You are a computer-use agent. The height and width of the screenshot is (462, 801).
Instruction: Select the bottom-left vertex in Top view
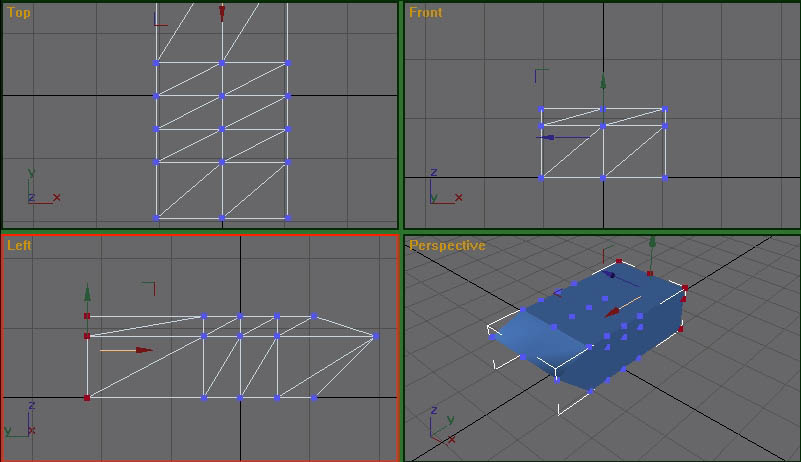[156, 217]
